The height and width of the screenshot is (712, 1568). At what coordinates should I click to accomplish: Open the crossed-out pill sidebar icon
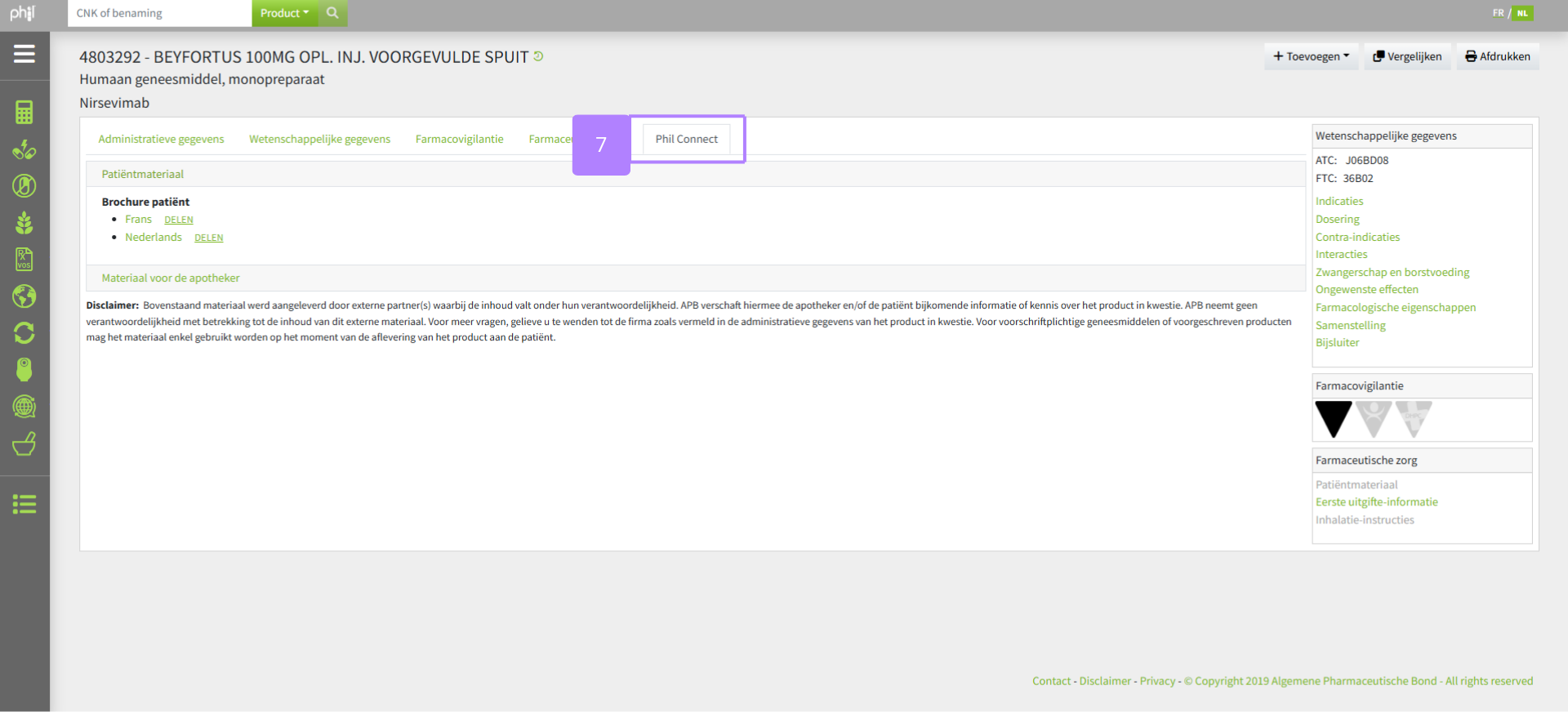pos(24,186)
